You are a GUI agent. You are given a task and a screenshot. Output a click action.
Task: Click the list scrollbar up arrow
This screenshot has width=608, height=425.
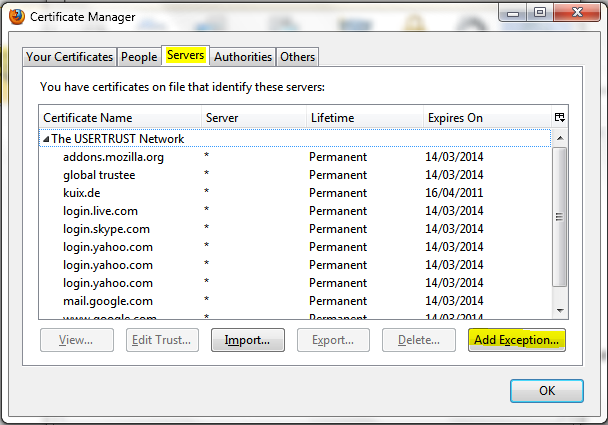click(x=560, y=138)
